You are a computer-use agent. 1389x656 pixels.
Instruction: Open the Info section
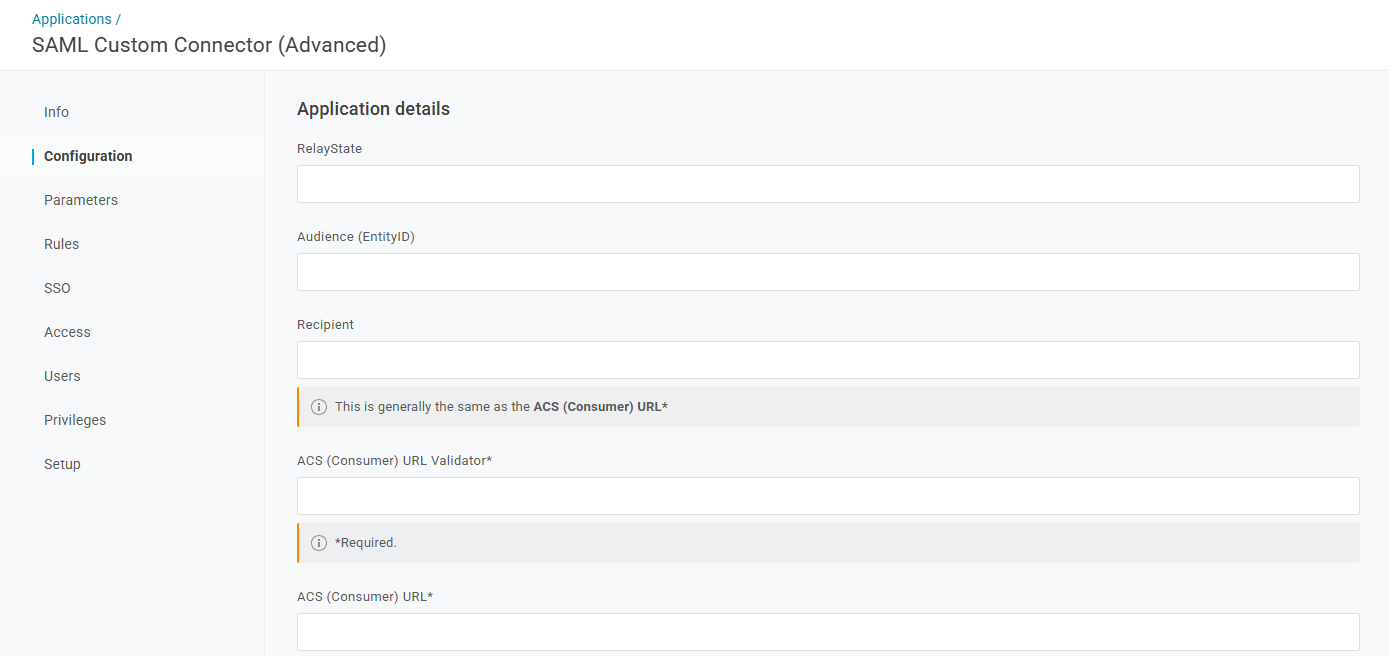tap(56, 112)
